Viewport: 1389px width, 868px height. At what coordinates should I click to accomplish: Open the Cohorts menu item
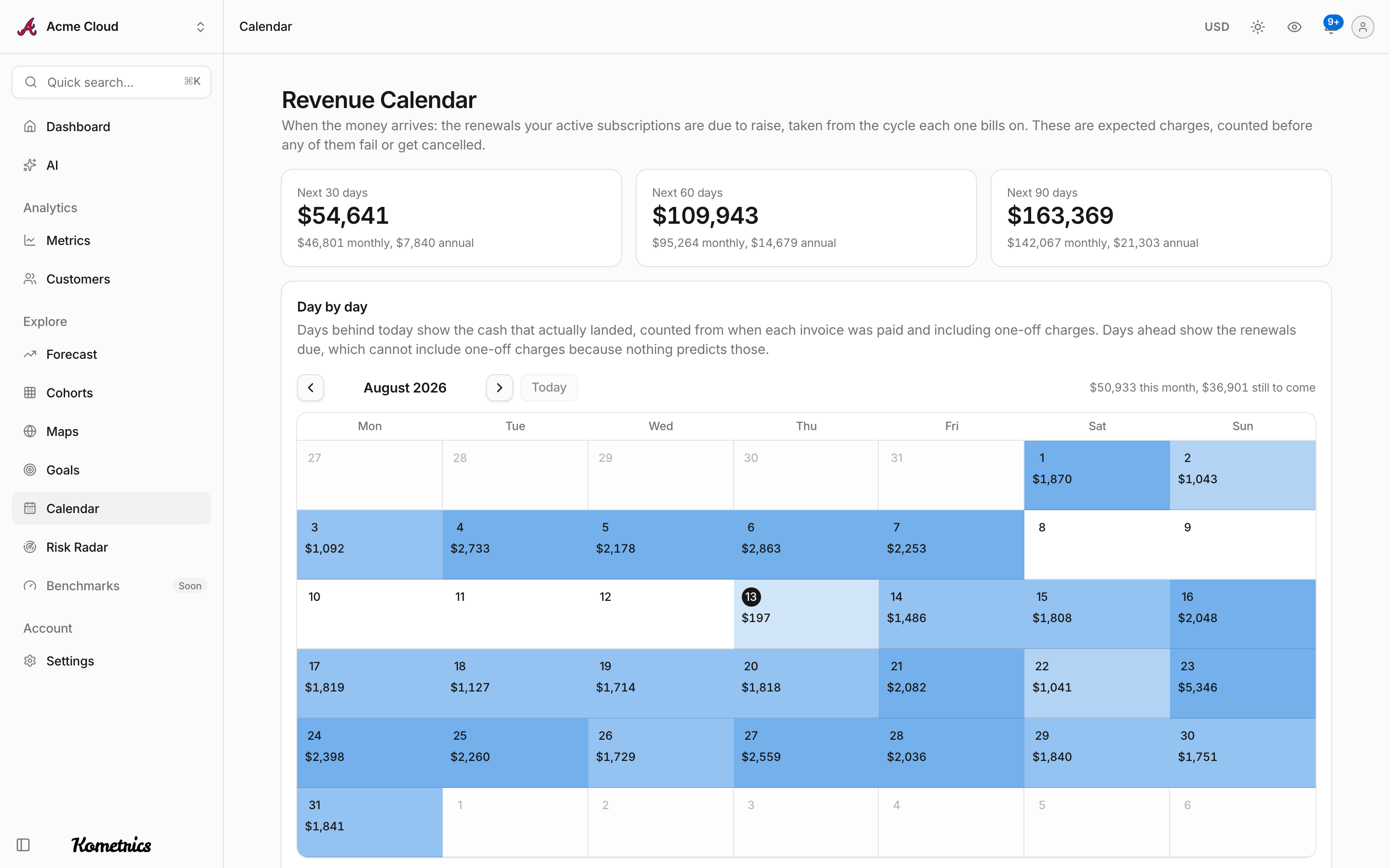(x=111, y=393)
